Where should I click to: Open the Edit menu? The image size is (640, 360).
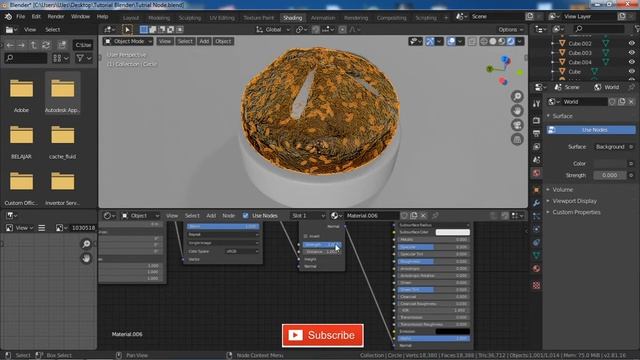pos(36,17)
